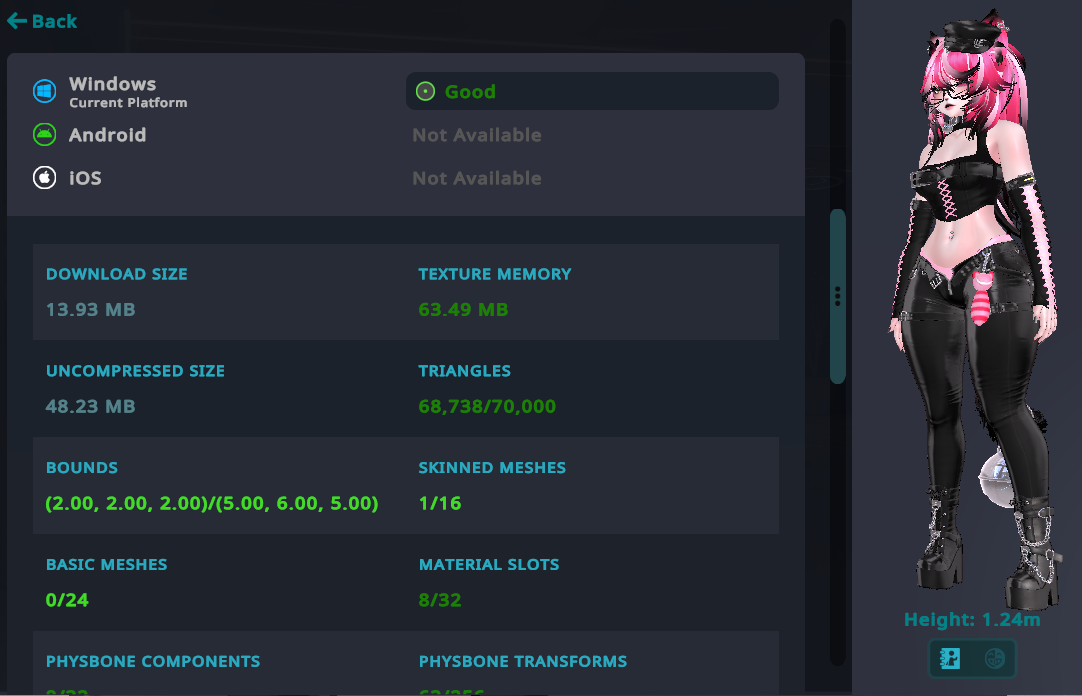Image resolution: width=1082 pixels, height=696 pixels.
Task: Click the green circle performance rank icon
Action: click(425, 92)
